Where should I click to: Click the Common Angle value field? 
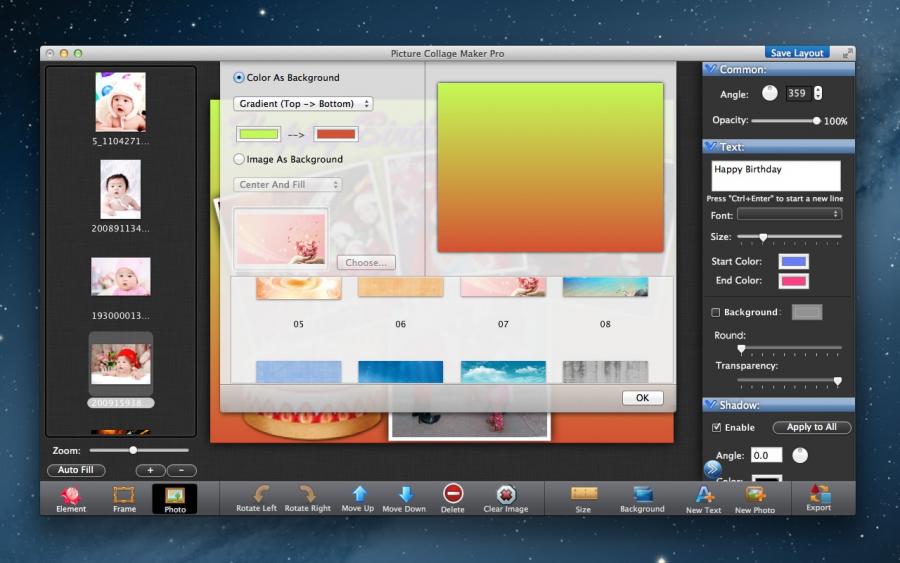pos(798,93)
